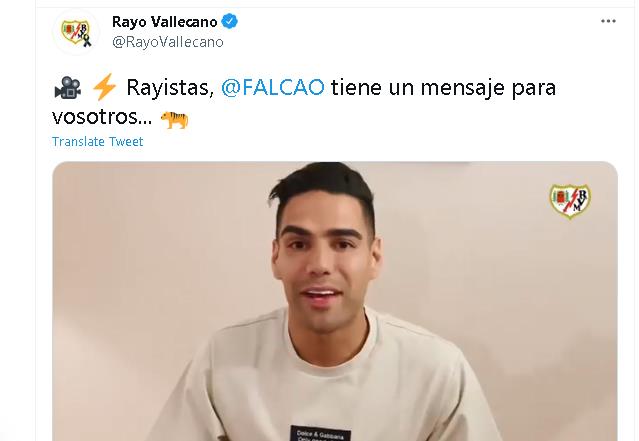Click the lightning bolt emoji

(104, 87)
